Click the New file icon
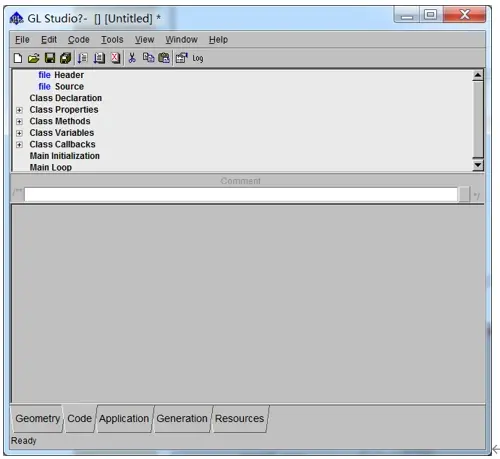Image resolution: width=500 pixels, height=459 pixels. click(18, 58)
